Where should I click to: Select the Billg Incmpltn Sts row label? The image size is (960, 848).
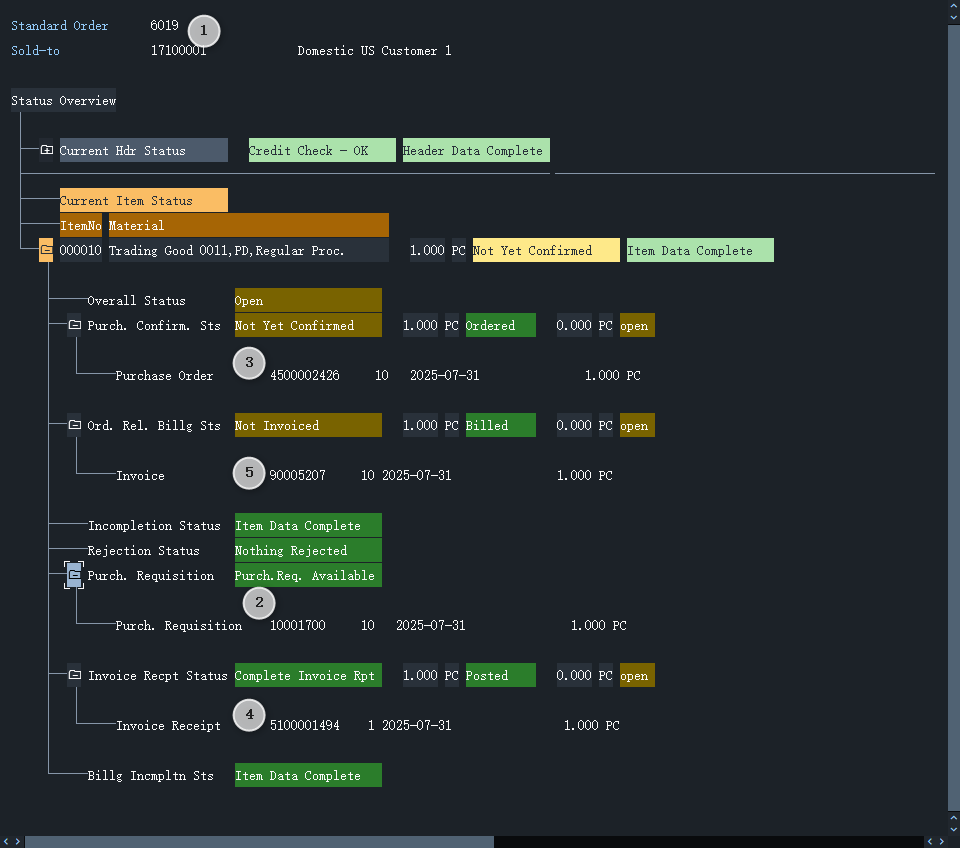pyautogui.click(x=150, y=775)
